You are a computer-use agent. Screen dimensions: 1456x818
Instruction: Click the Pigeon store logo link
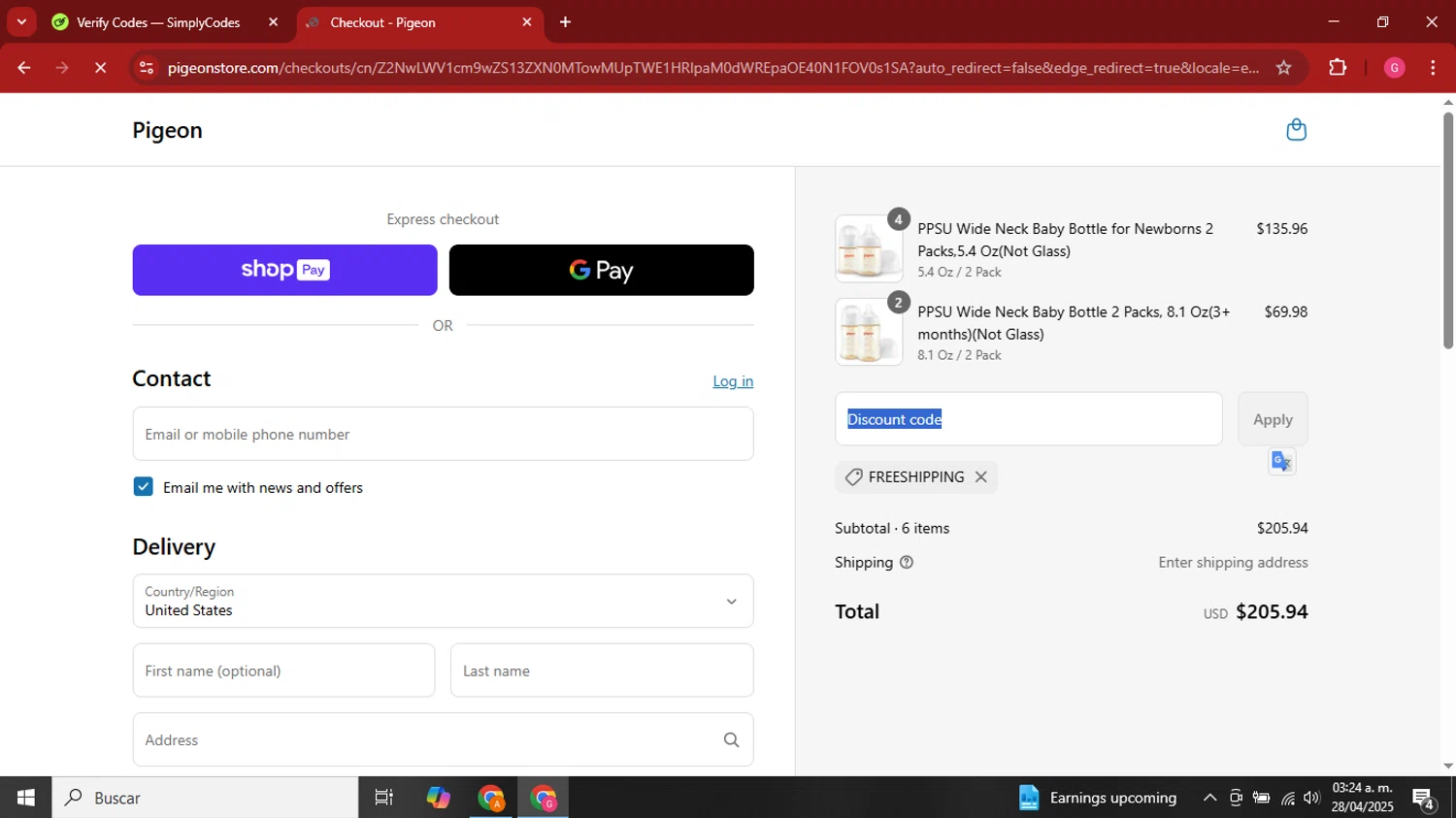(167, 130)
